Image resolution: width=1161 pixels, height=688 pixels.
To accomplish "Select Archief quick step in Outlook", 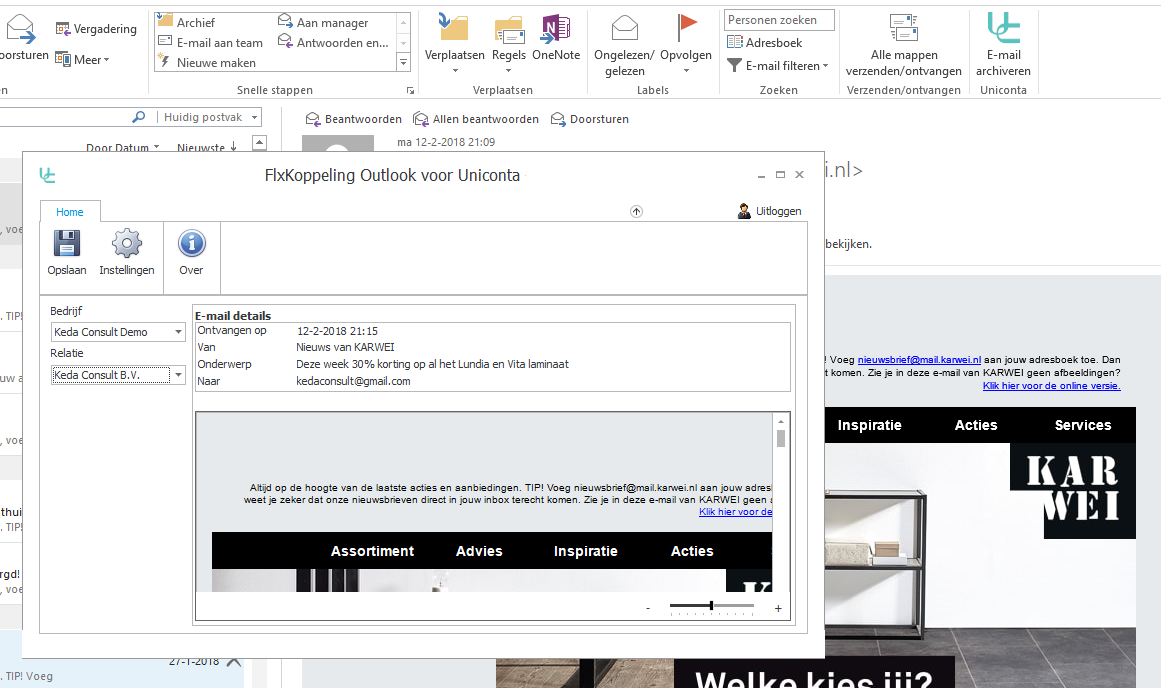I will [187, 22].
